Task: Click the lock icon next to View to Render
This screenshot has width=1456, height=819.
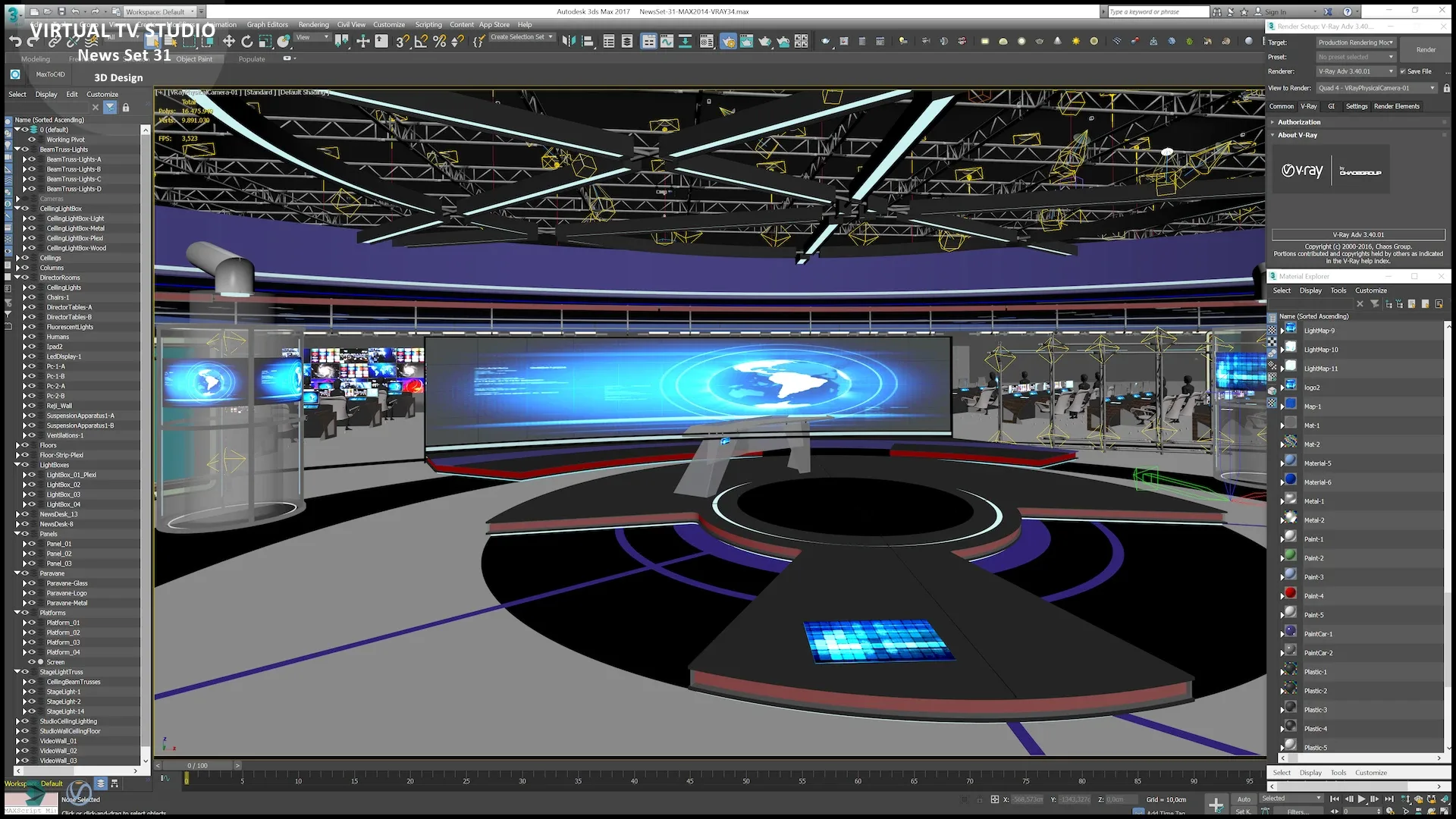Action: 1447,88
